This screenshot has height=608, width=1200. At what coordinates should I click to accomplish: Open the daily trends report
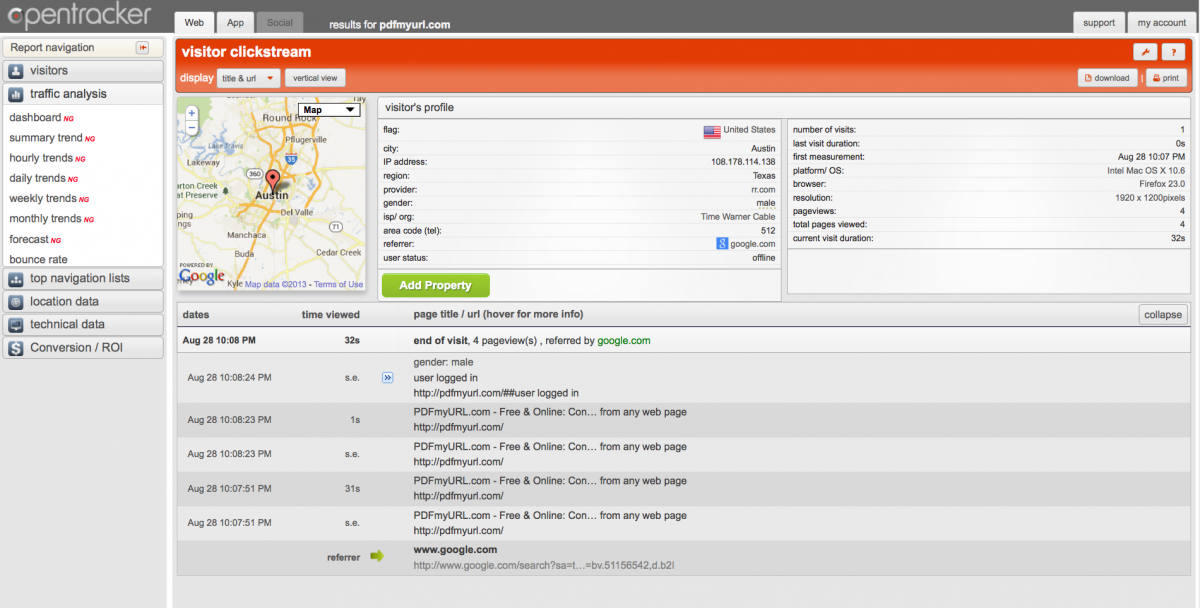(x=38, y=178)
